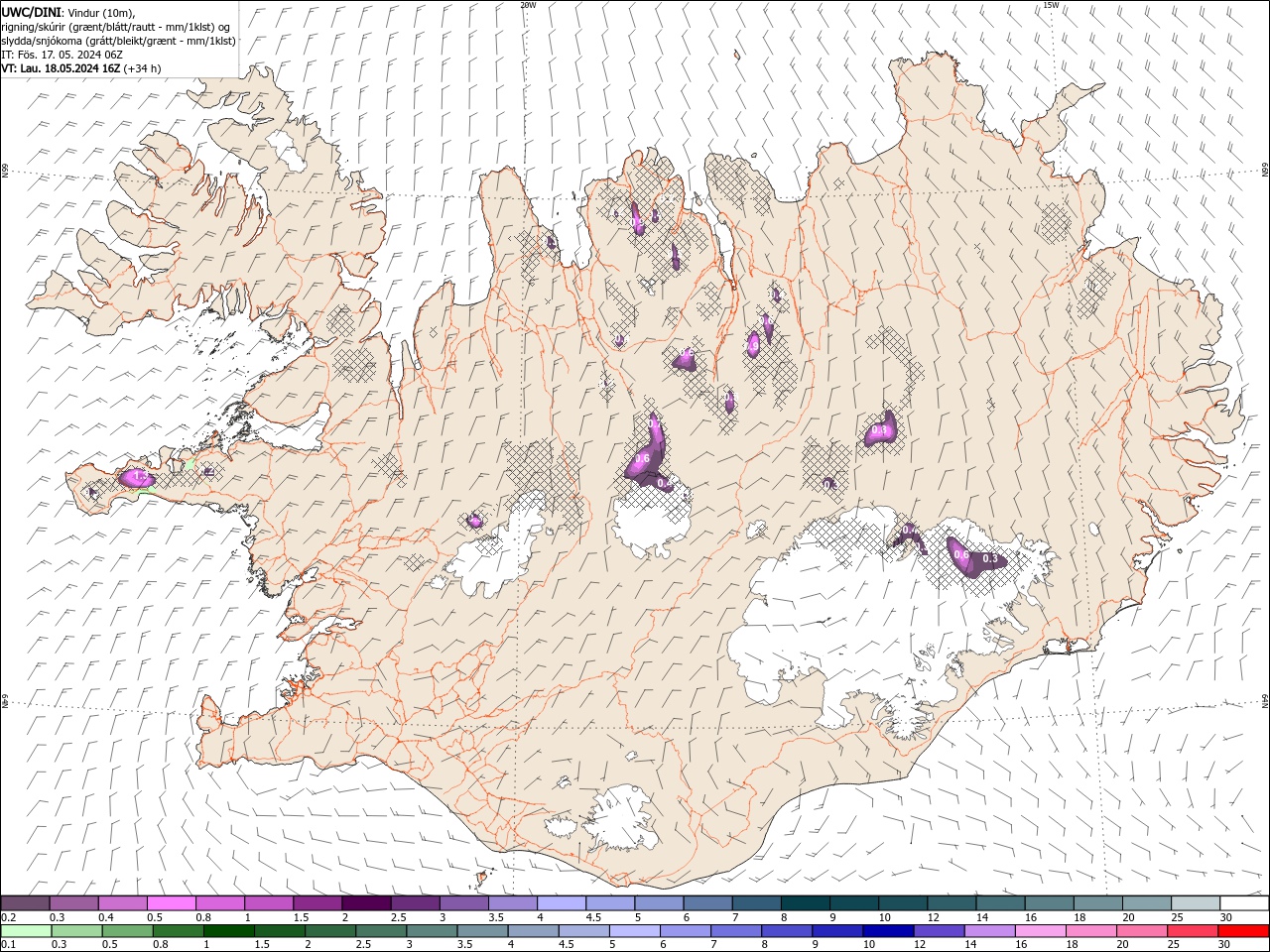
Task: Click lower legend swatch between 0.1 and 0.3
Action: [x=26, y=931]
